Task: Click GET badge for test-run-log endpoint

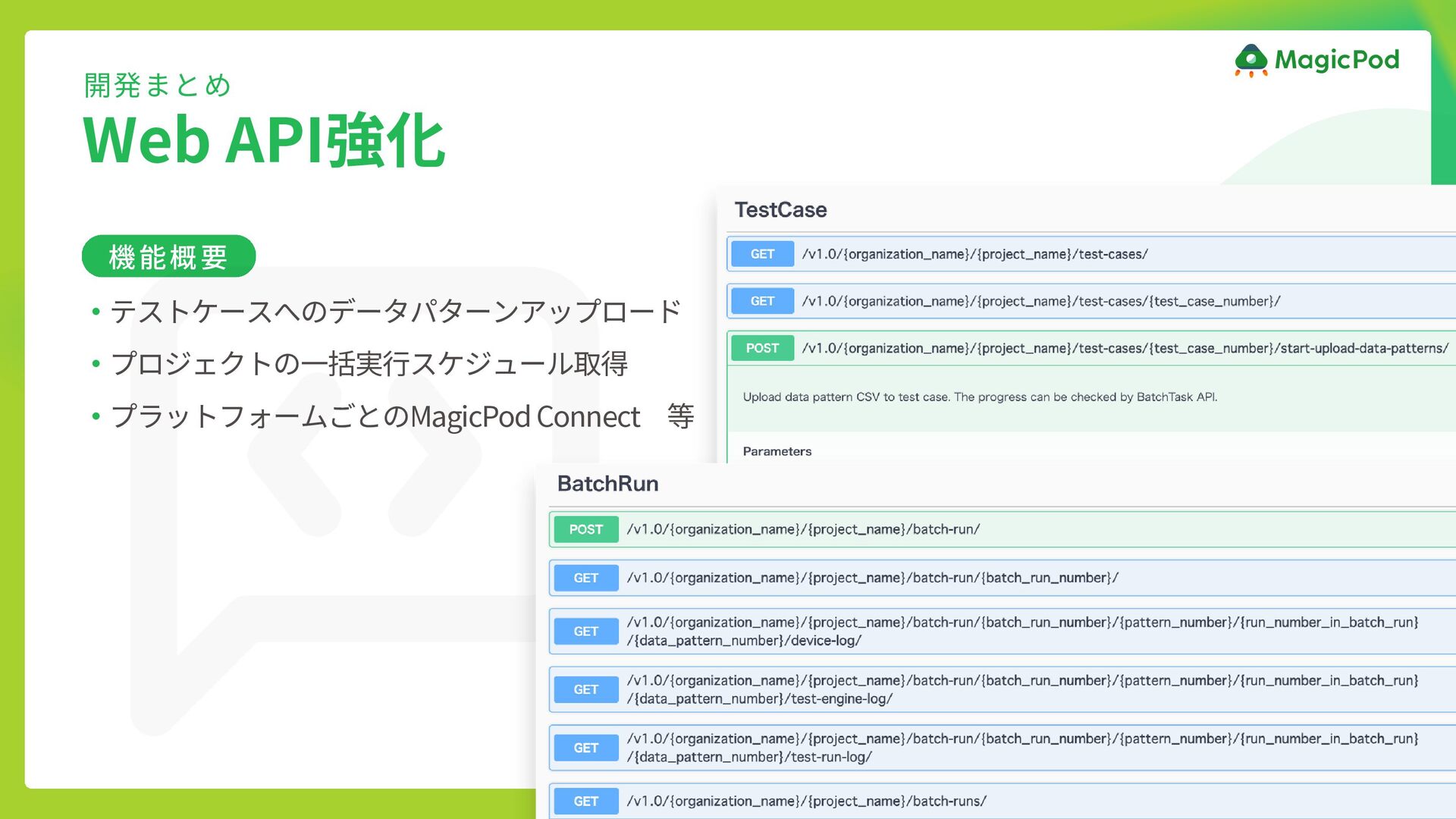Action: tap(585, 748)
